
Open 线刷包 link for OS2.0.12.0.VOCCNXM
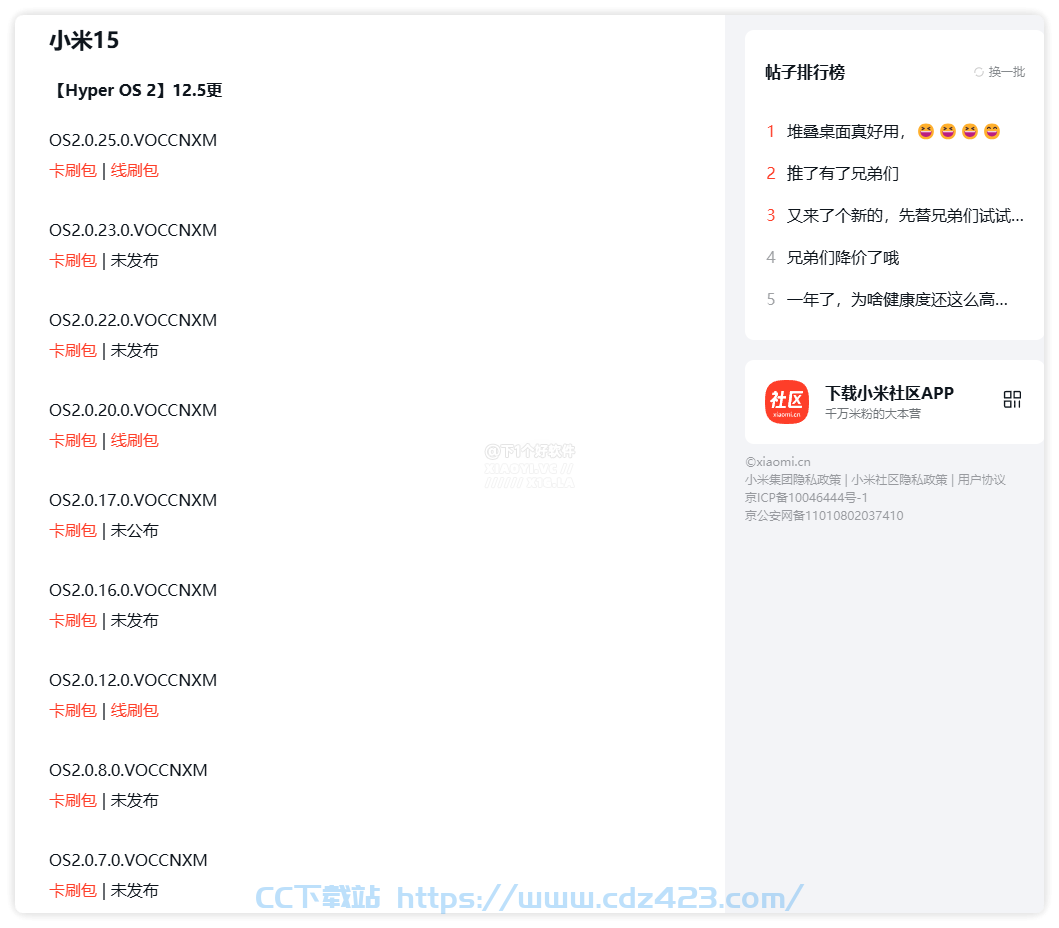[x=134, y=710]
